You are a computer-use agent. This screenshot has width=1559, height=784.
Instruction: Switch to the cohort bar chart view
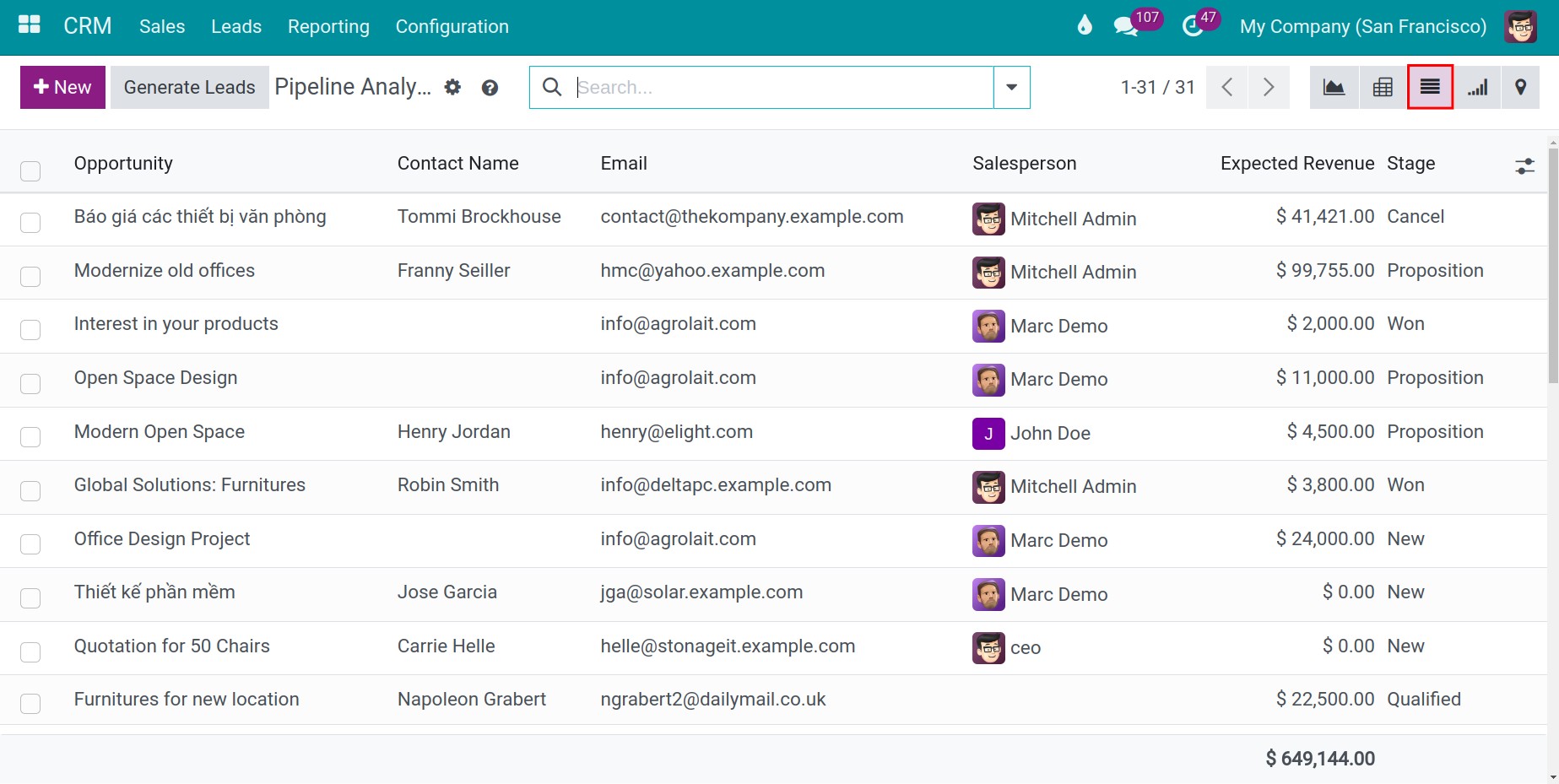(x=1477, y=87)
